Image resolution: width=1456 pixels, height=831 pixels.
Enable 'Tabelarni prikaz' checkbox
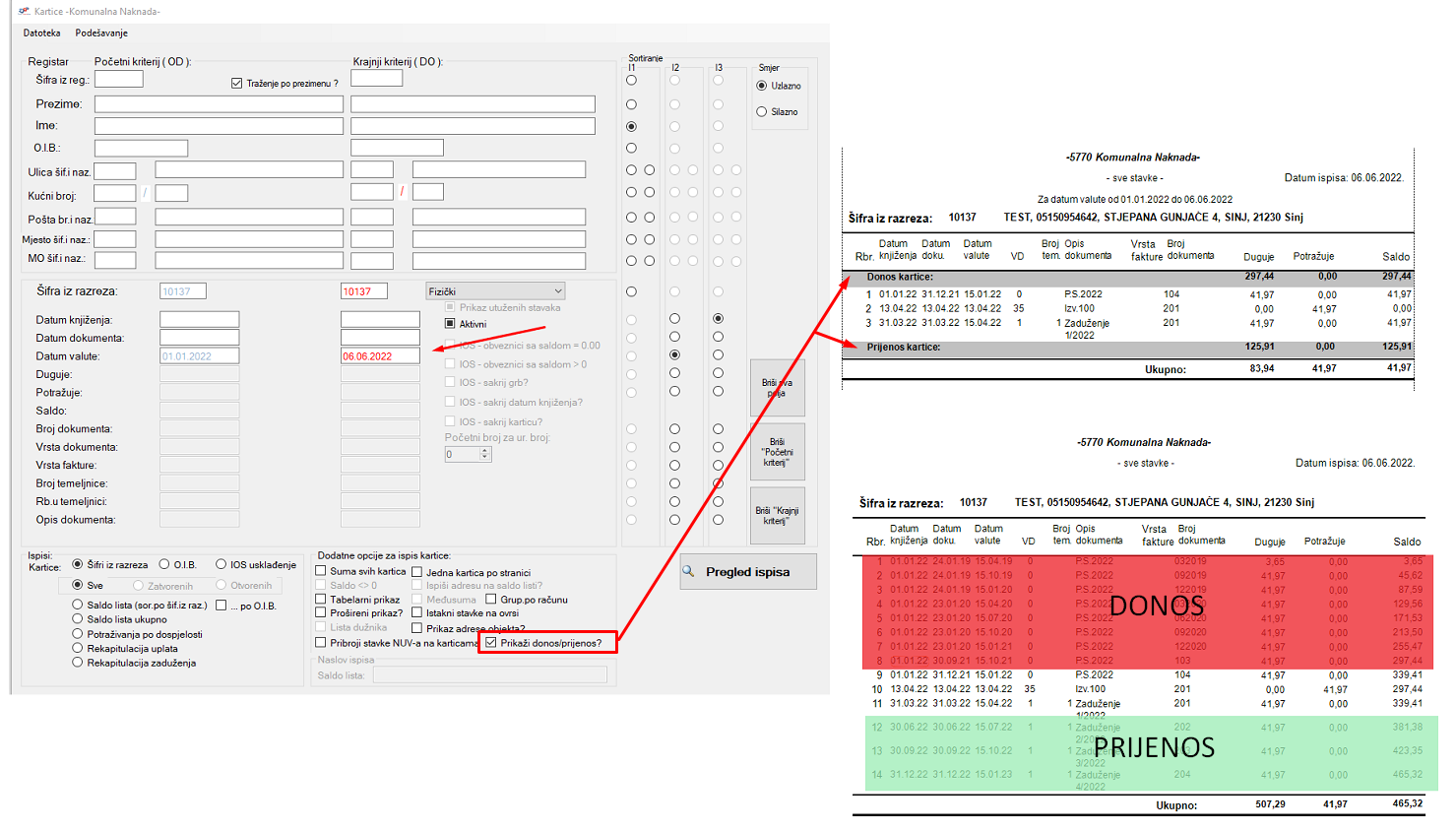click(x=321, y=599)
